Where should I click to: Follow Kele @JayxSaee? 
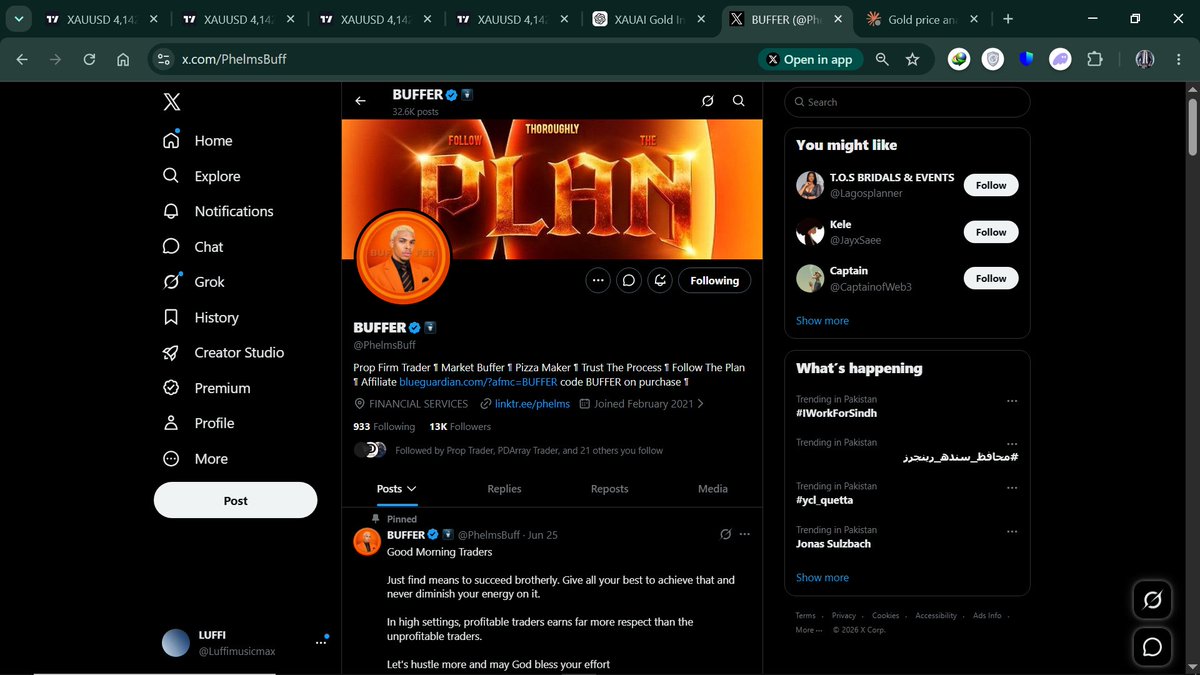coord(991,232)
